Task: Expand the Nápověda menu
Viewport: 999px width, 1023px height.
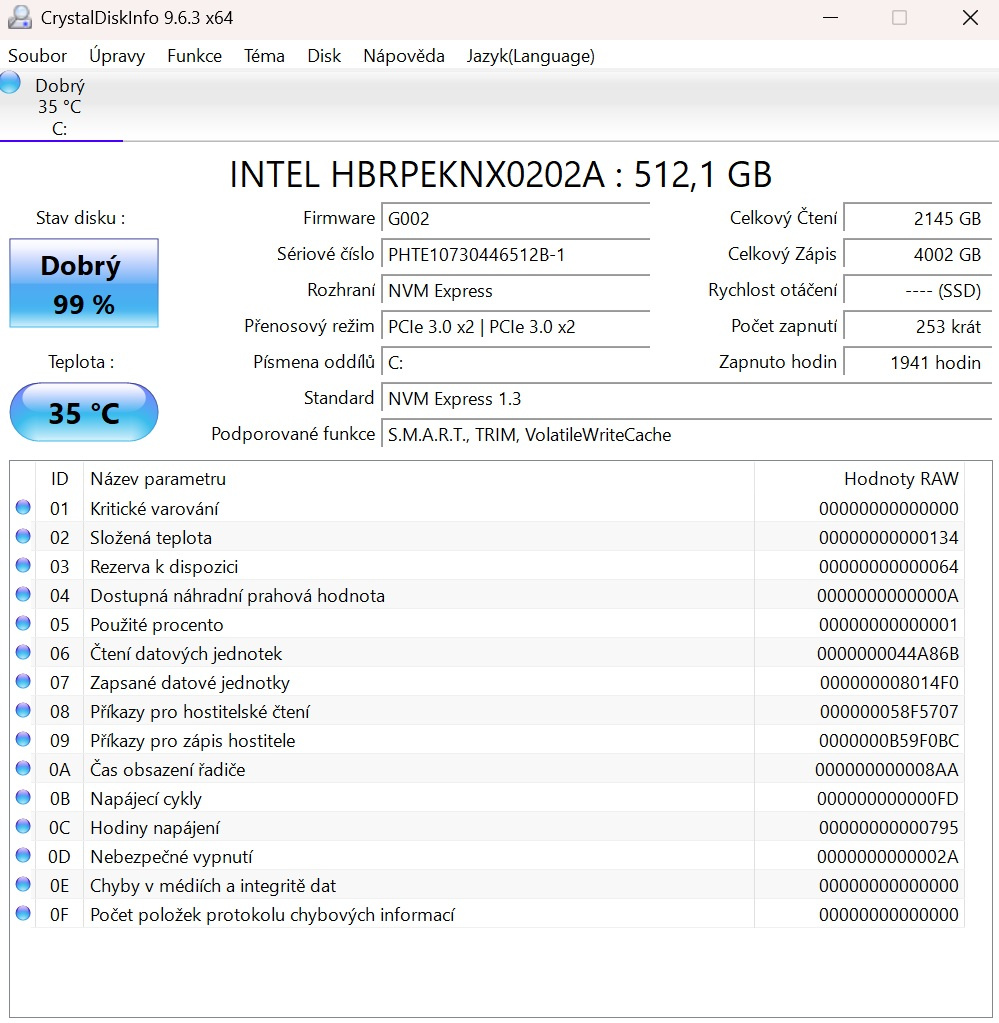Action: tap(404, 56)
